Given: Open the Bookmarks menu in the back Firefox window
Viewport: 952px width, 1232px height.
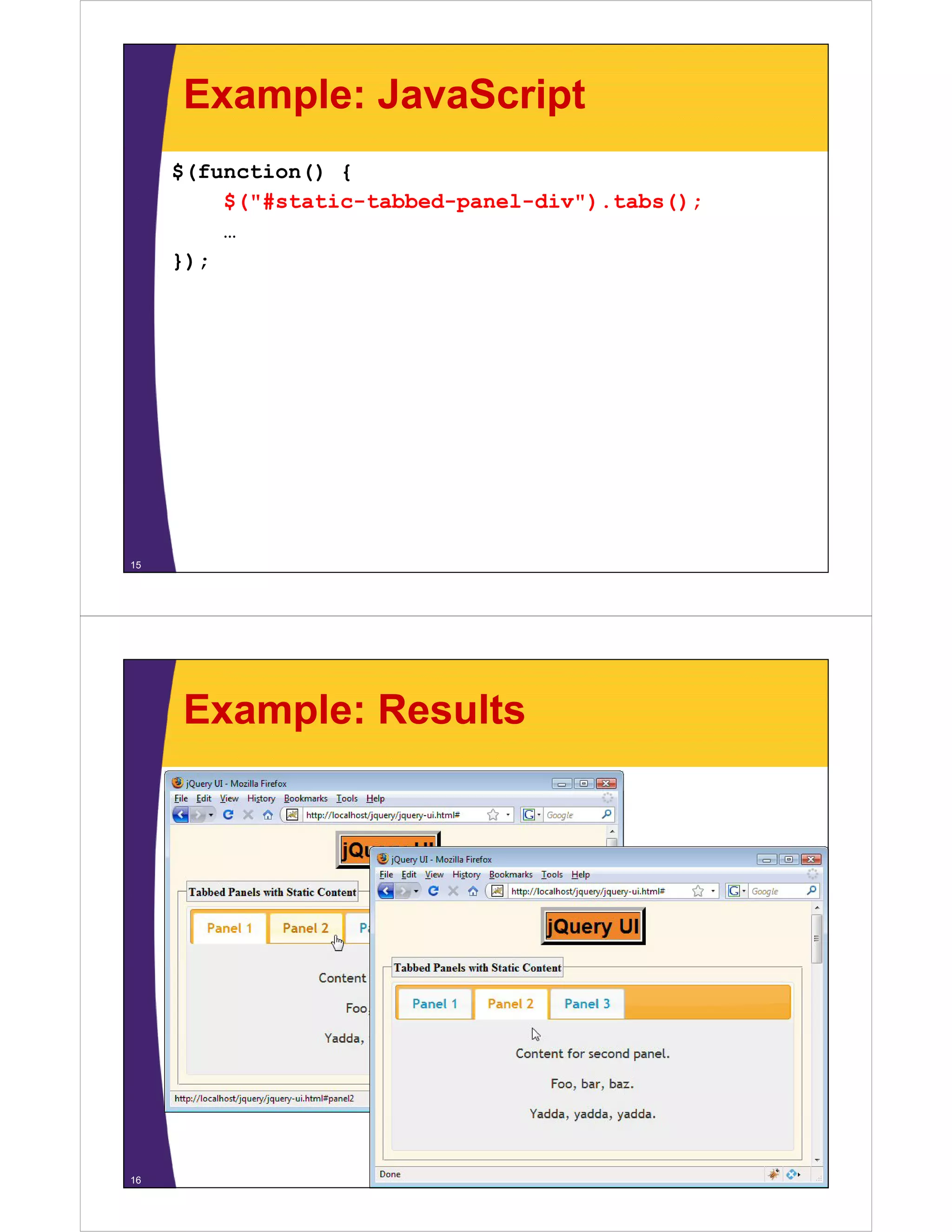Looking at the screenshot, I should tap(305, 798).
